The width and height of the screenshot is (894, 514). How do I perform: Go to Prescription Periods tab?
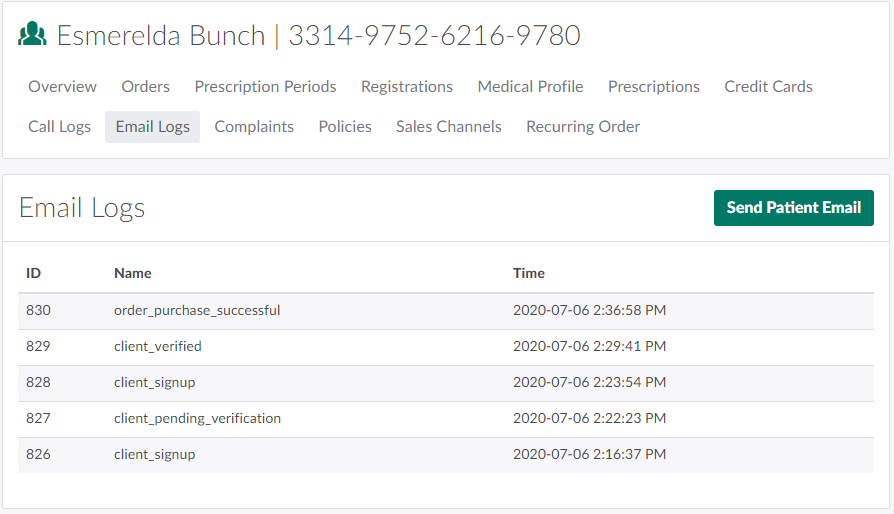tap(265, 87)
